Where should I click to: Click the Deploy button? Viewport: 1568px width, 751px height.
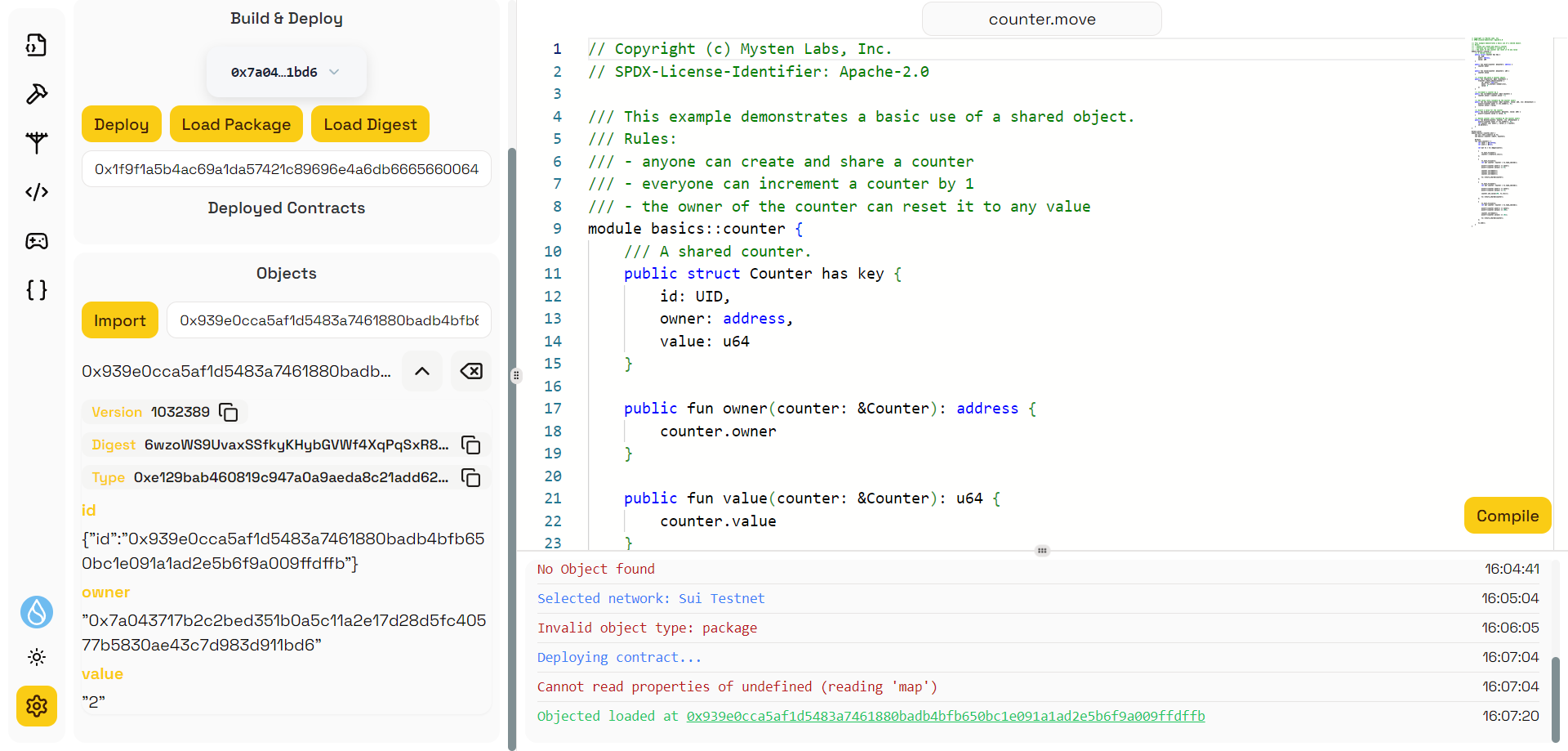click(x=122, y=124)
